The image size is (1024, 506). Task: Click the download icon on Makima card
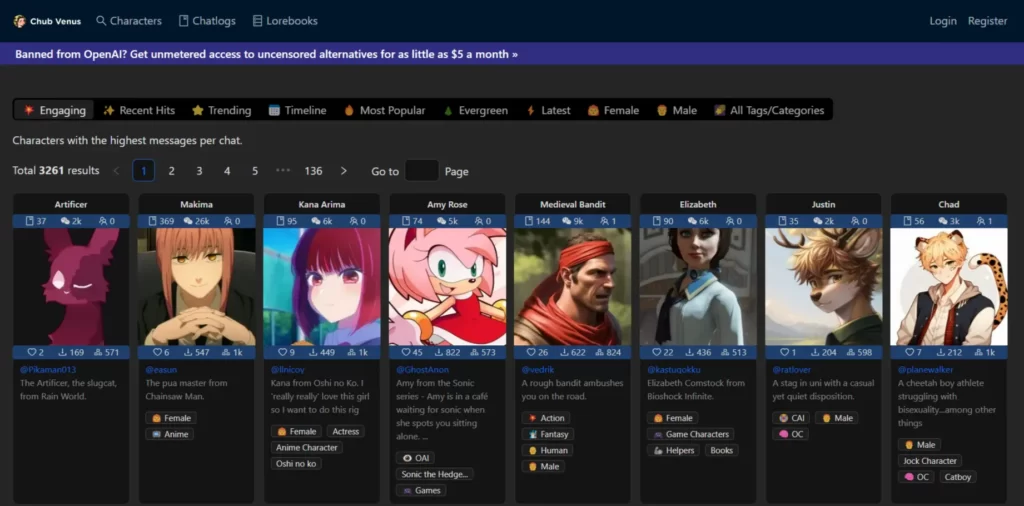[x=189, y=353]
